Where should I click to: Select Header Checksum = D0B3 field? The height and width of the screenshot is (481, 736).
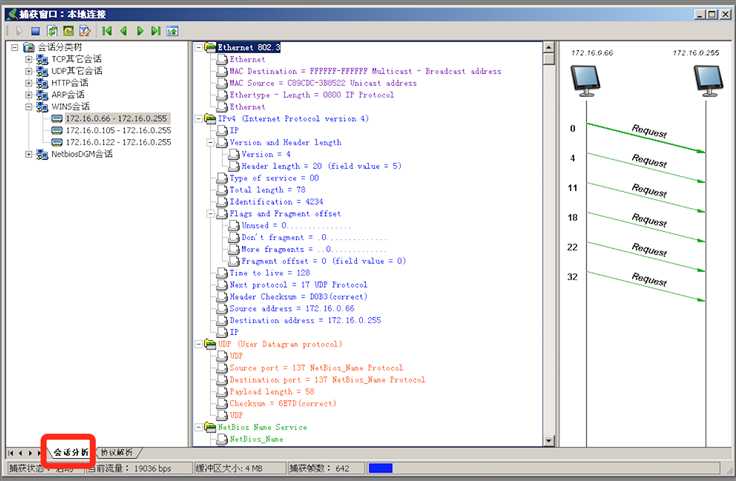pyautogui.click(x=299, y=297)
